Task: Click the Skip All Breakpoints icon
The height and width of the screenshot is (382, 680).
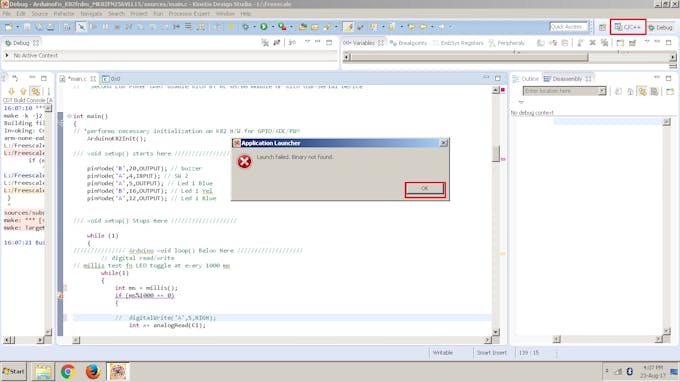Action: click(x=81, y=27)
